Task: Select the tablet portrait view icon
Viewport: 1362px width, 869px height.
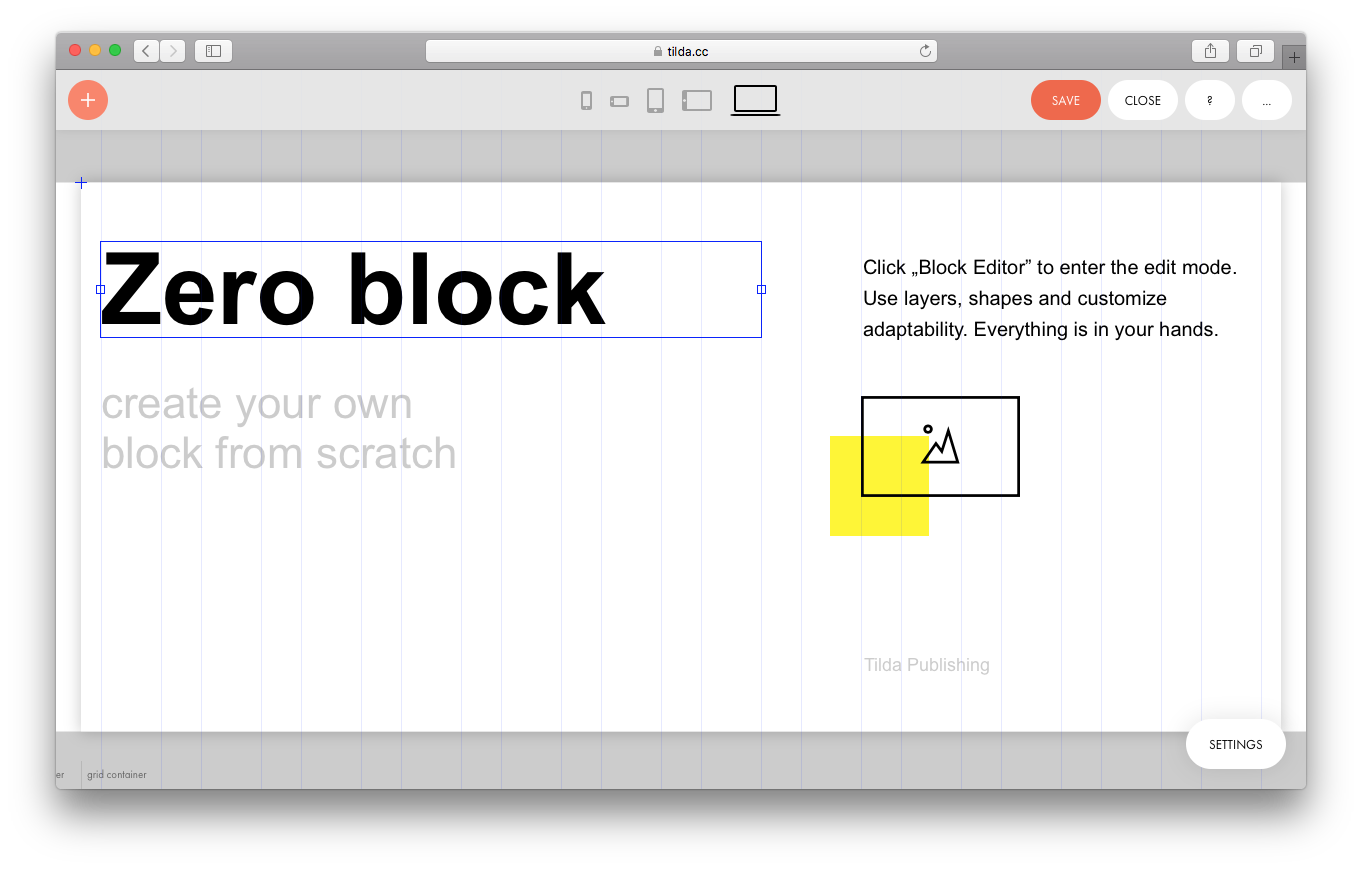Action: [x=655, y=100]
